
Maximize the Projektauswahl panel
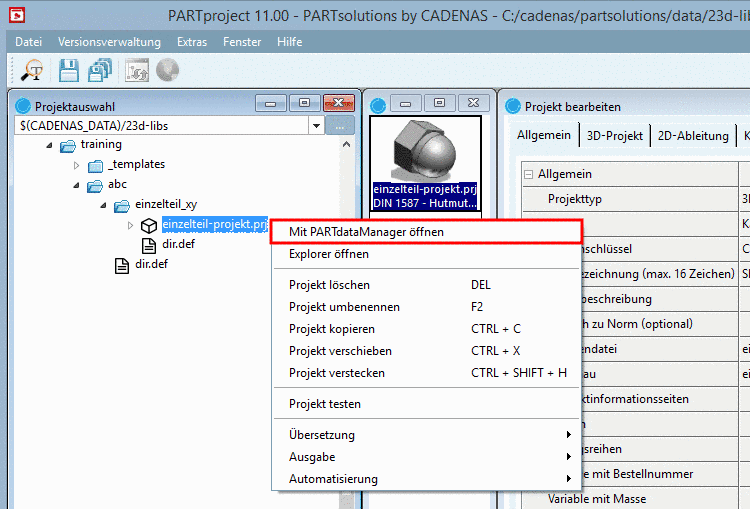[x=304, y=103]
